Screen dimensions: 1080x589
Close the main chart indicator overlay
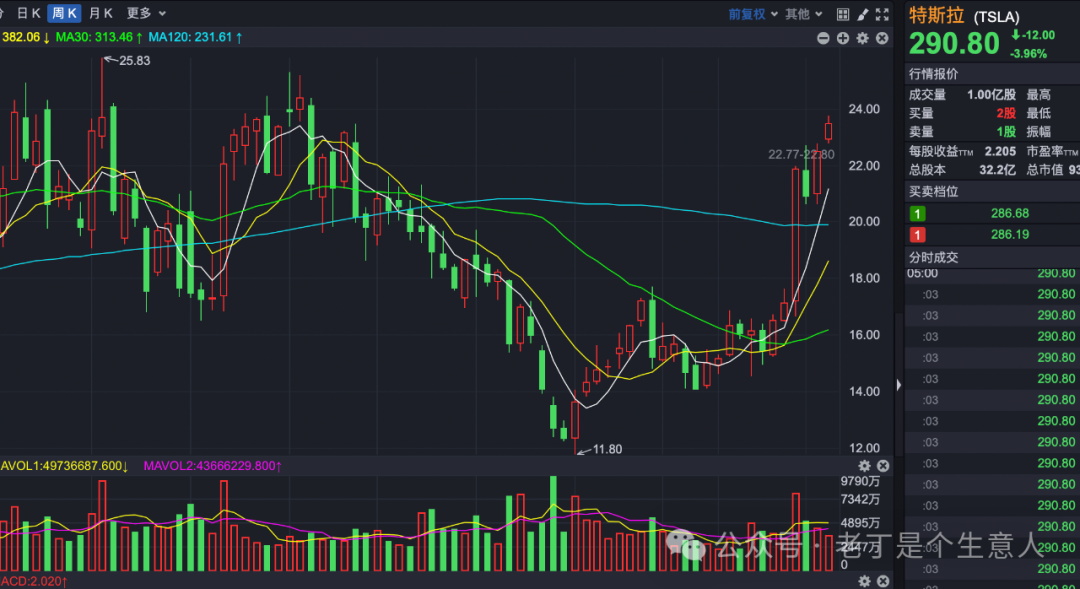tap(882, 38)
